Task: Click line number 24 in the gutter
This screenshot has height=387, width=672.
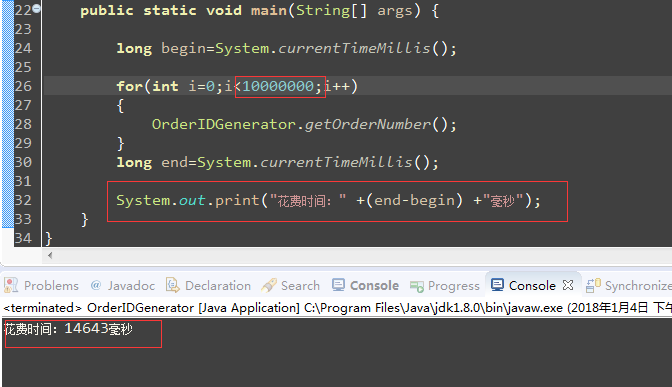Action: click(x=23, y=48)
